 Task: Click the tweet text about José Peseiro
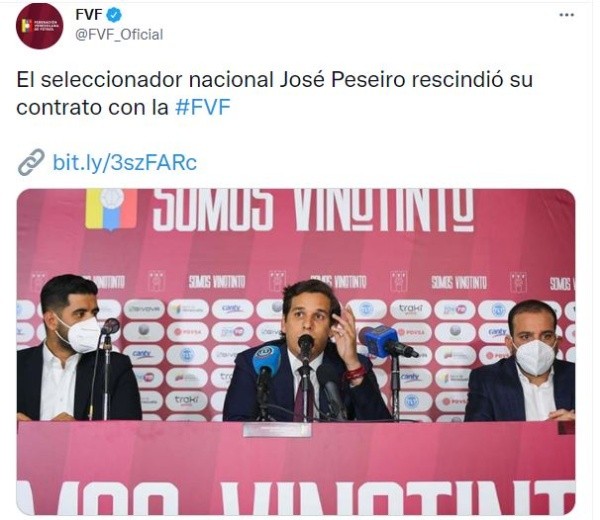pyautogui.click(x=274, y=93)
